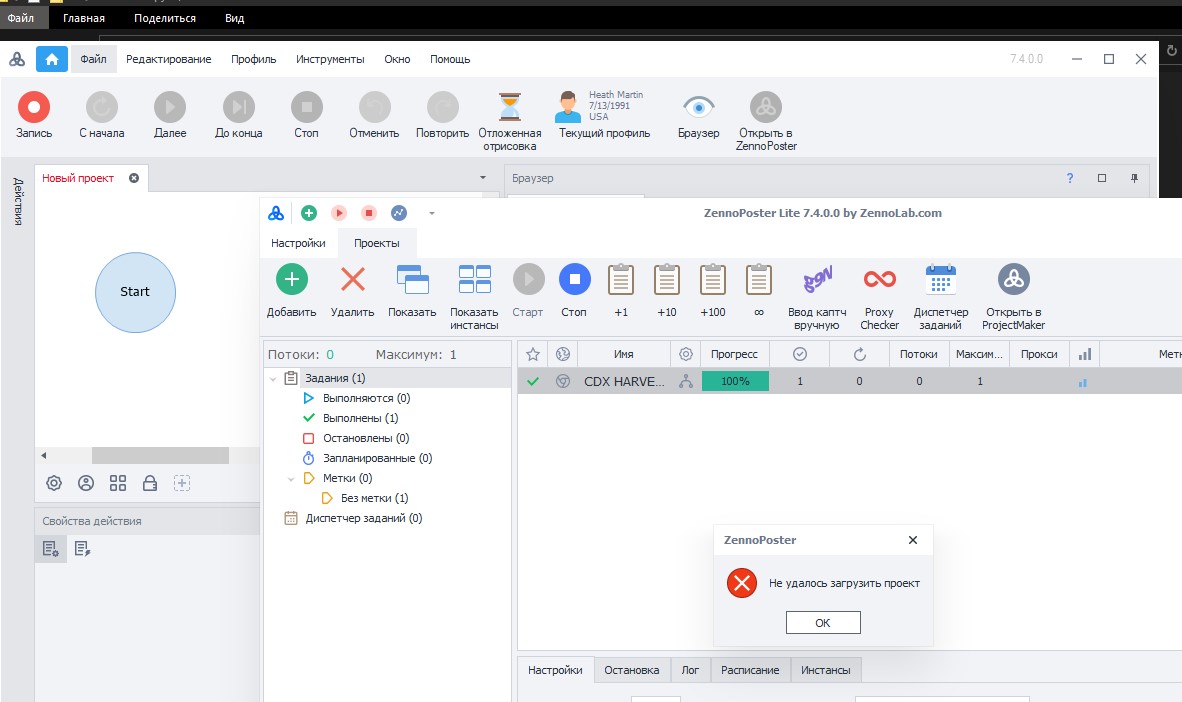Viewport: 1182px width, 702px height.
Task: Click the statistics chart icon in ZennoPoster title bar
Action: [399, 213]
